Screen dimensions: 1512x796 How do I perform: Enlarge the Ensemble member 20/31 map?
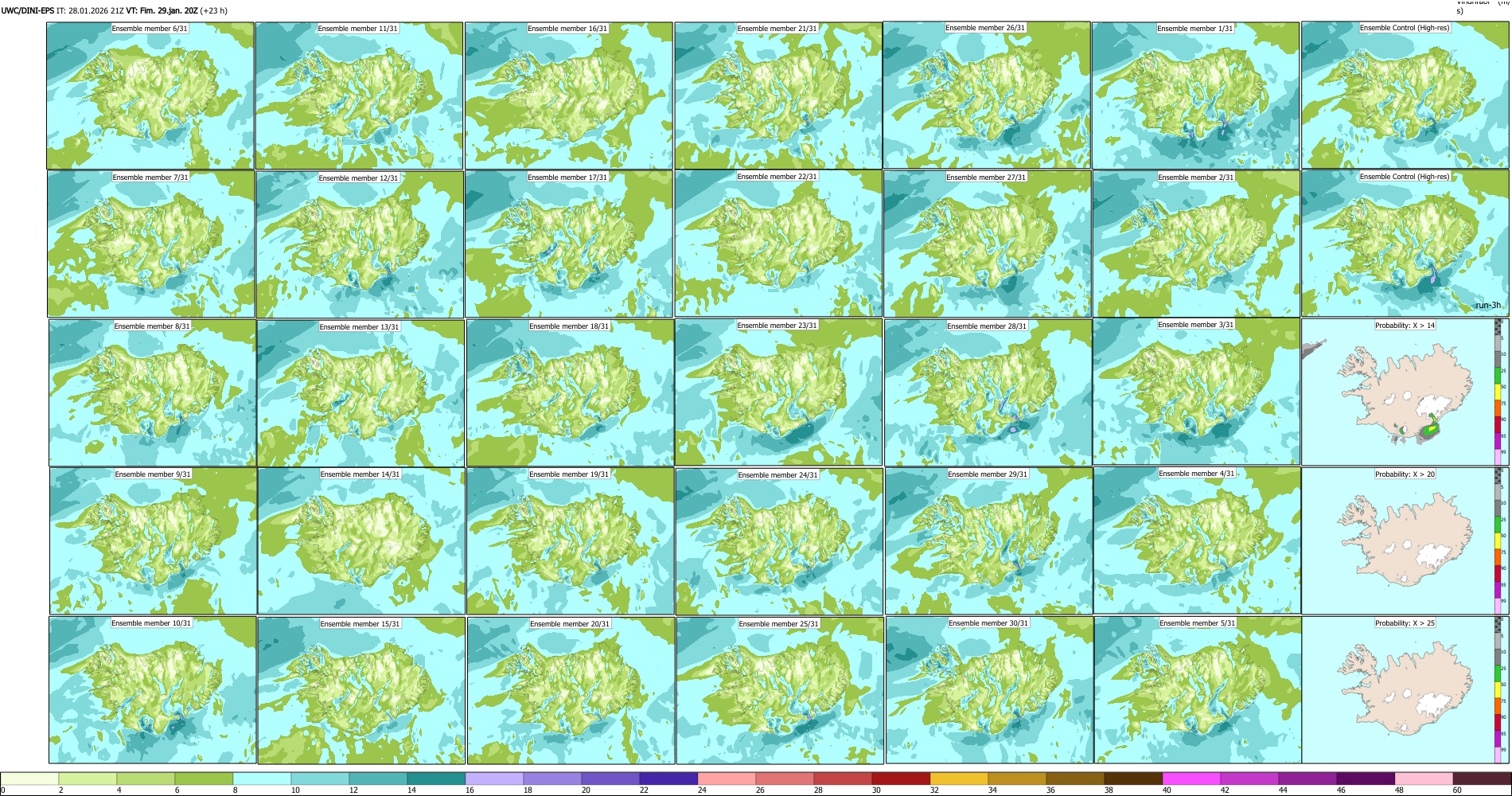[x=571, y=690]
